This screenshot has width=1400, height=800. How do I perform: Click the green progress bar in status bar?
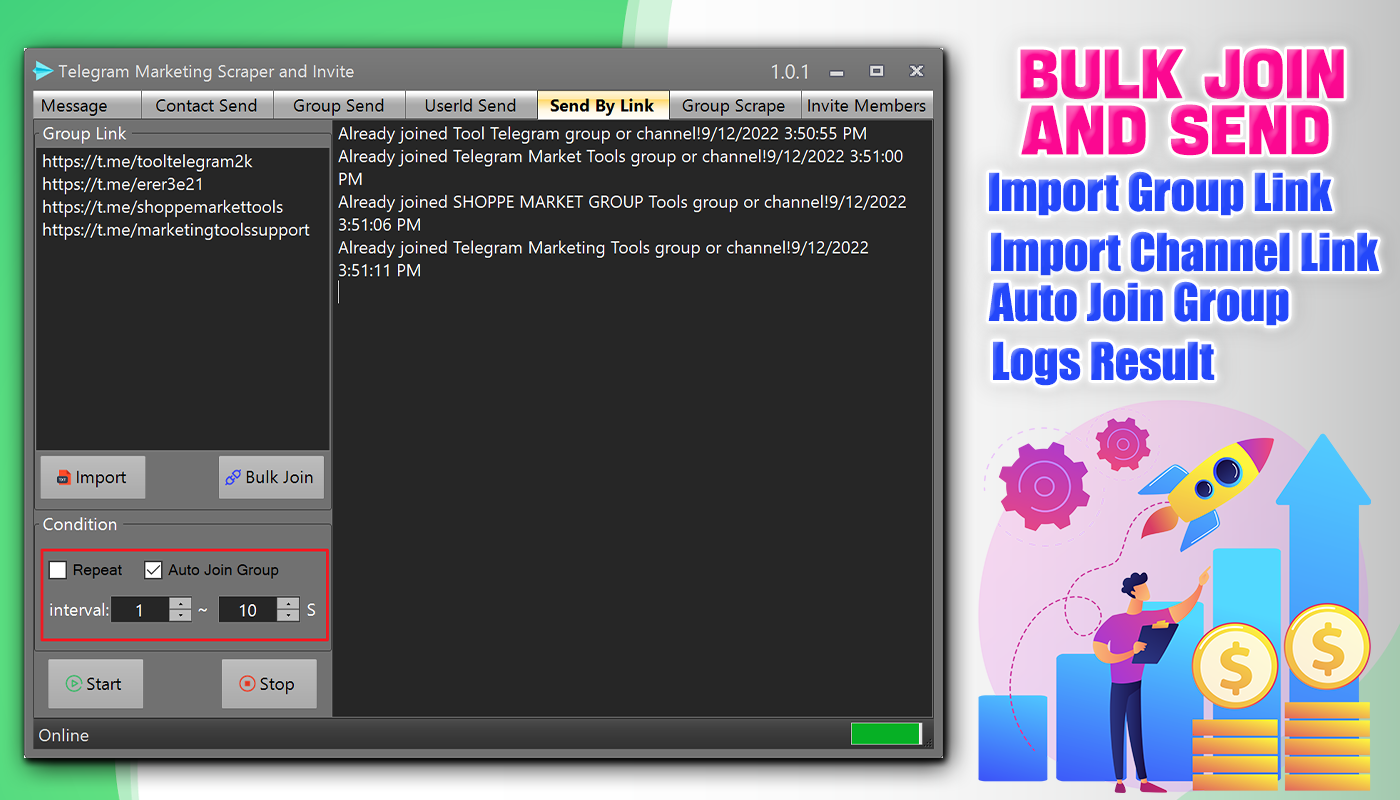[885, 734]
